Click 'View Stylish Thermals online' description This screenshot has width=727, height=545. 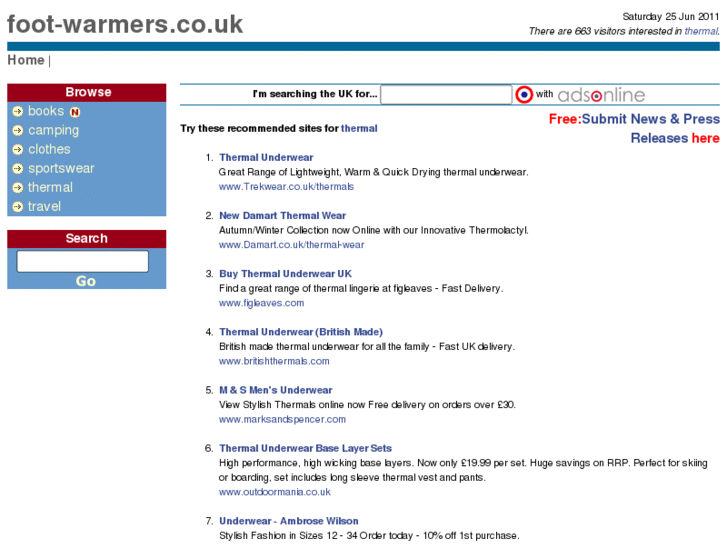coord(367,405)
